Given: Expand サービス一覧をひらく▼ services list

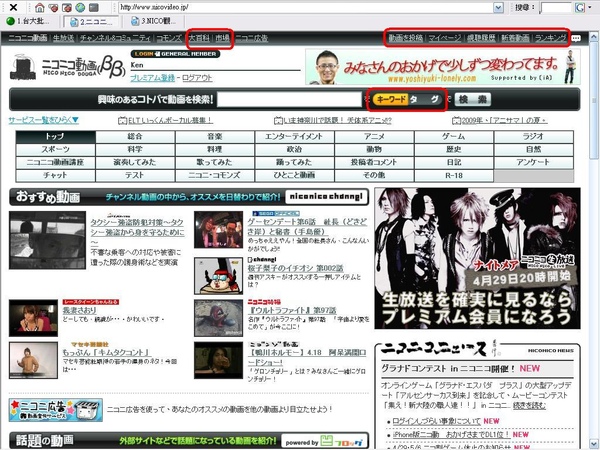Looking at the screenshot, I should 43,120.
